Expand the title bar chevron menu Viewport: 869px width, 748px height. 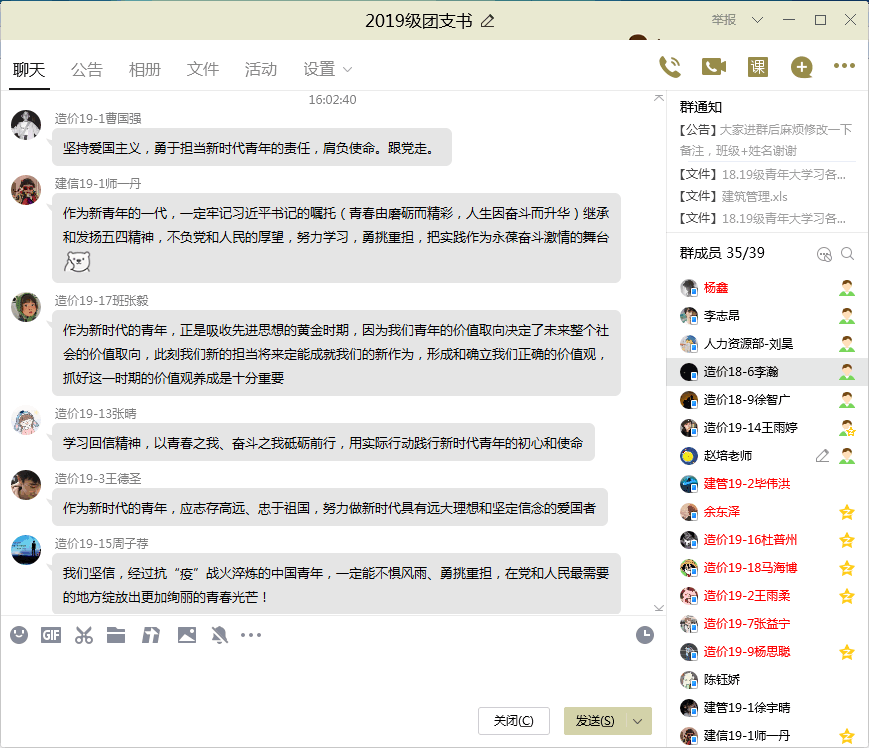pyautogui.click(x=757, y=20)
